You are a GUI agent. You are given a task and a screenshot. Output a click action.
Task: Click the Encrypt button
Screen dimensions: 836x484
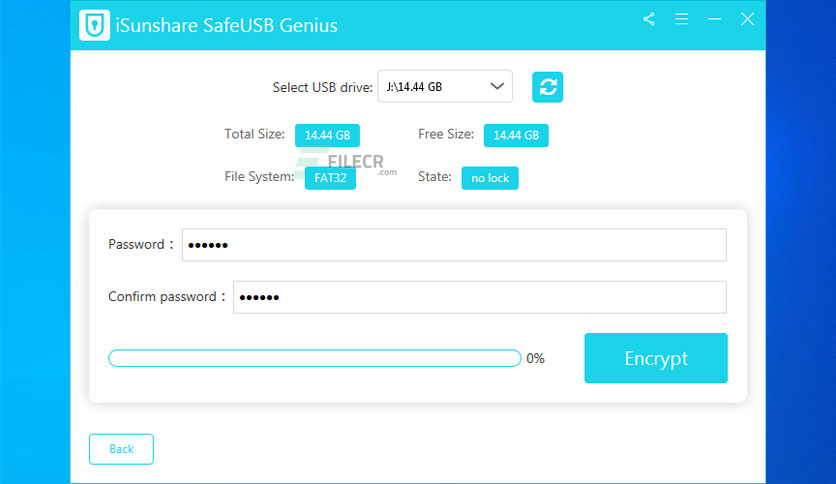(x=656, y=358)
